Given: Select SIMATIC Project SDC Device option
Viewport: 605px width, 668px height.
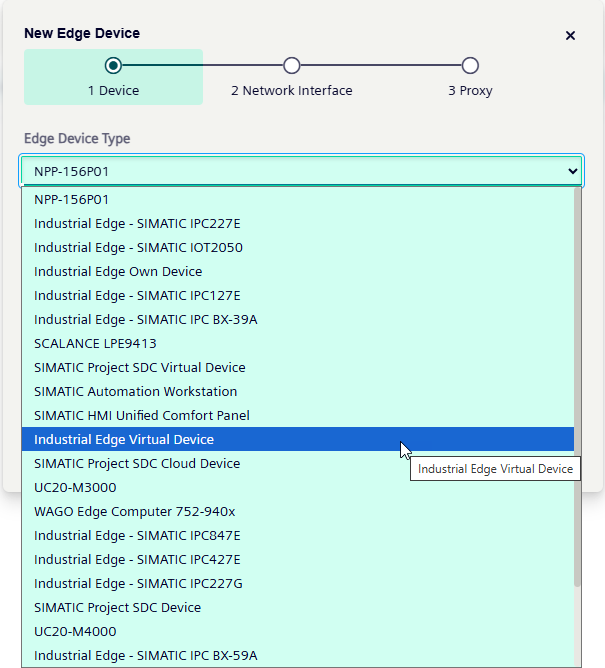Looking at the screenshot, I should 298,608.
